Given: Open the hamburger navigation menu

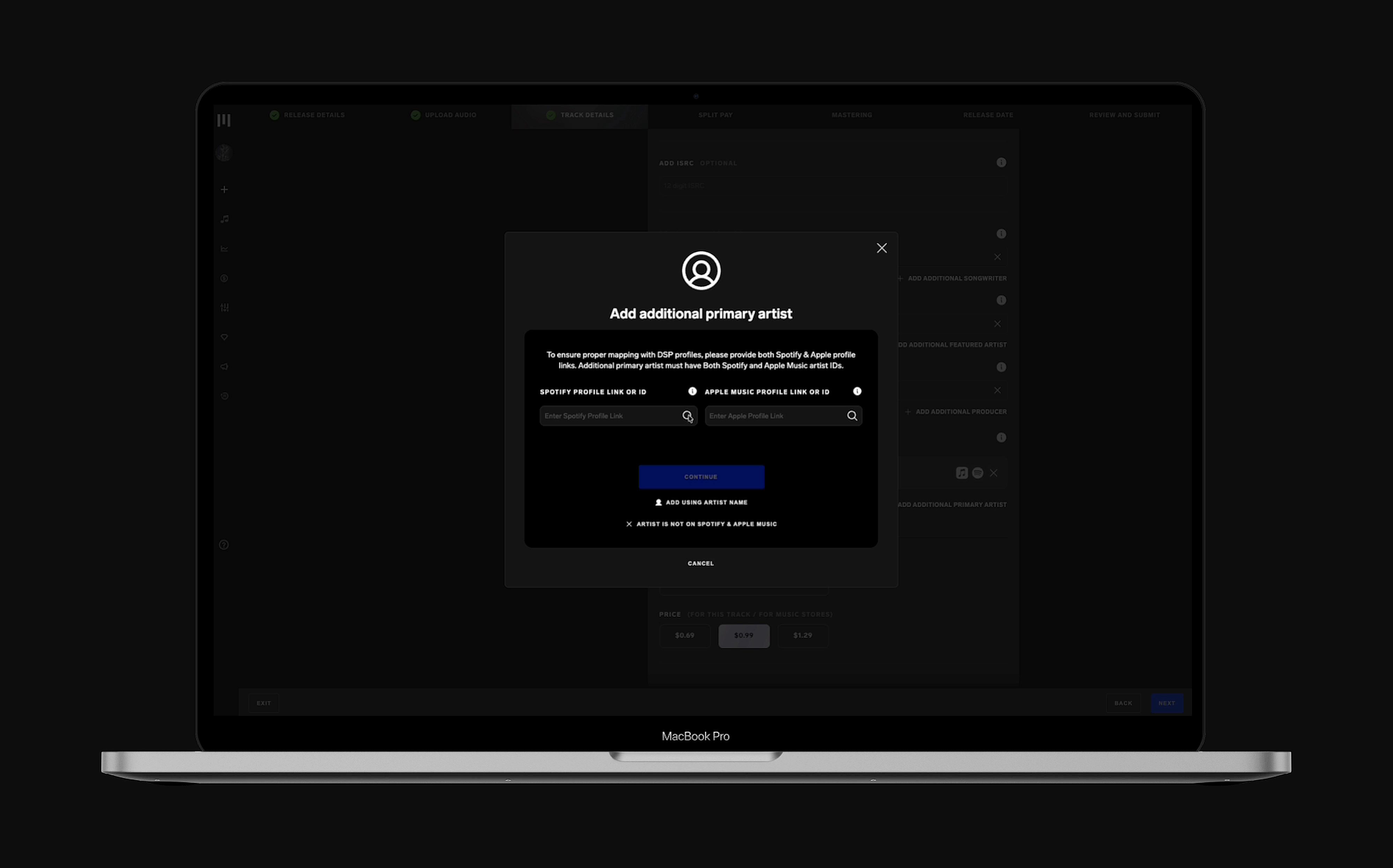Looking at the screenshot, I should tap(224, 119).
